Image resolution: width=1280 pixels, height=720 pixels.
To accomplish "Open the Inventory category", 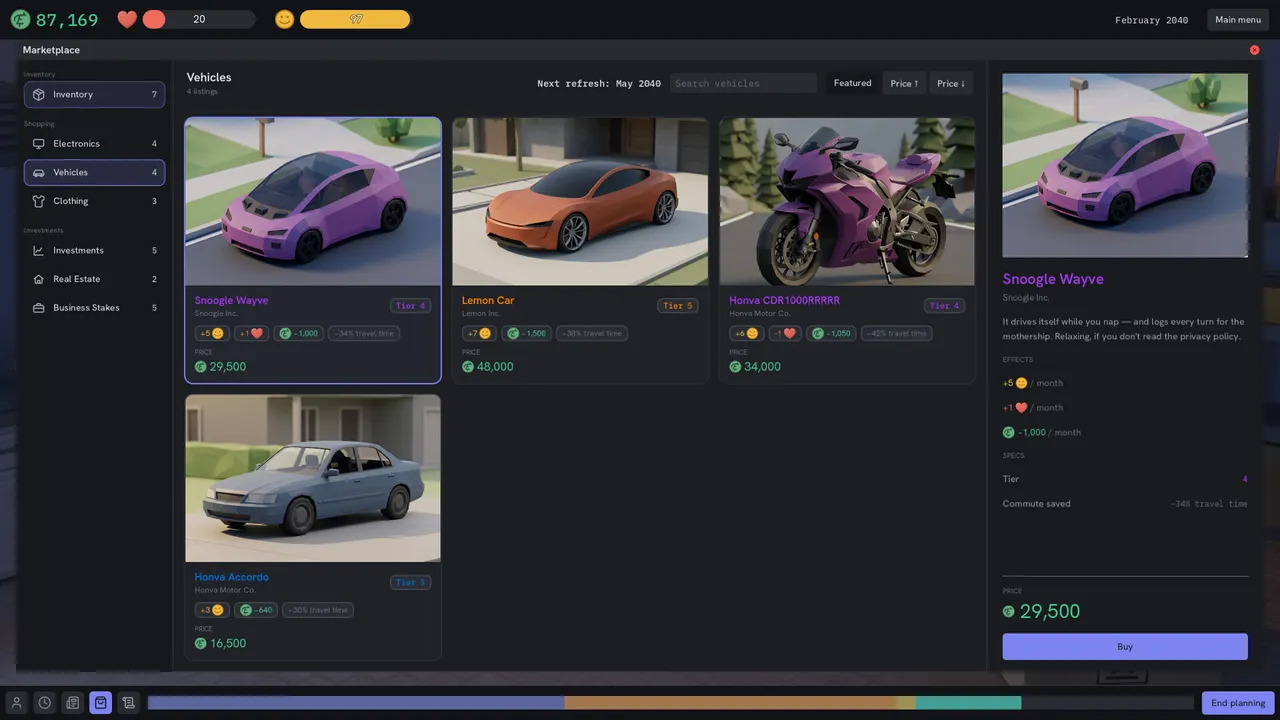I will pyautogui.click(x=94, y=94).
